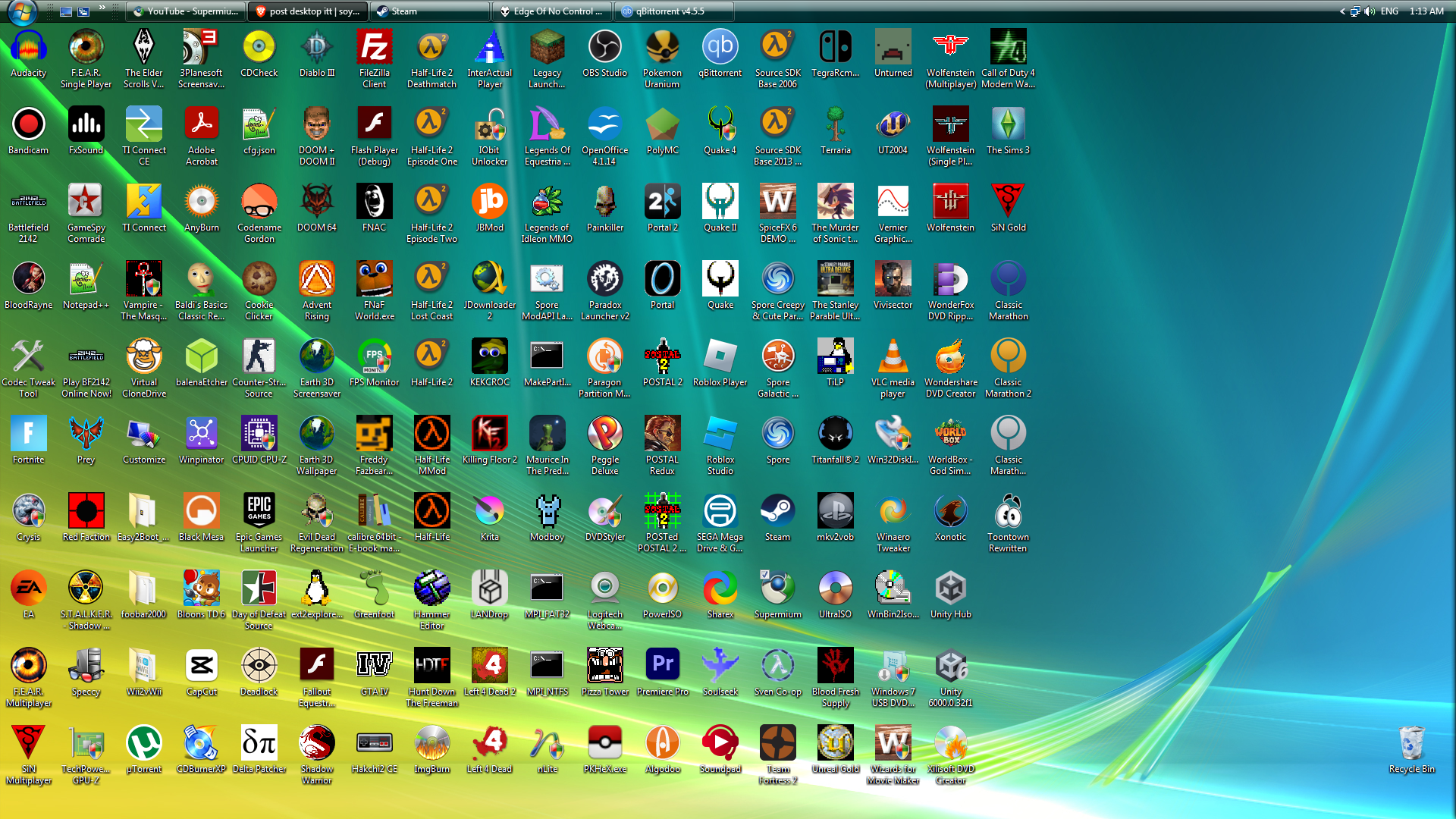Launch OBS Studio from the desktop
The image size is (1456, 819).
(x=605, y=55)
